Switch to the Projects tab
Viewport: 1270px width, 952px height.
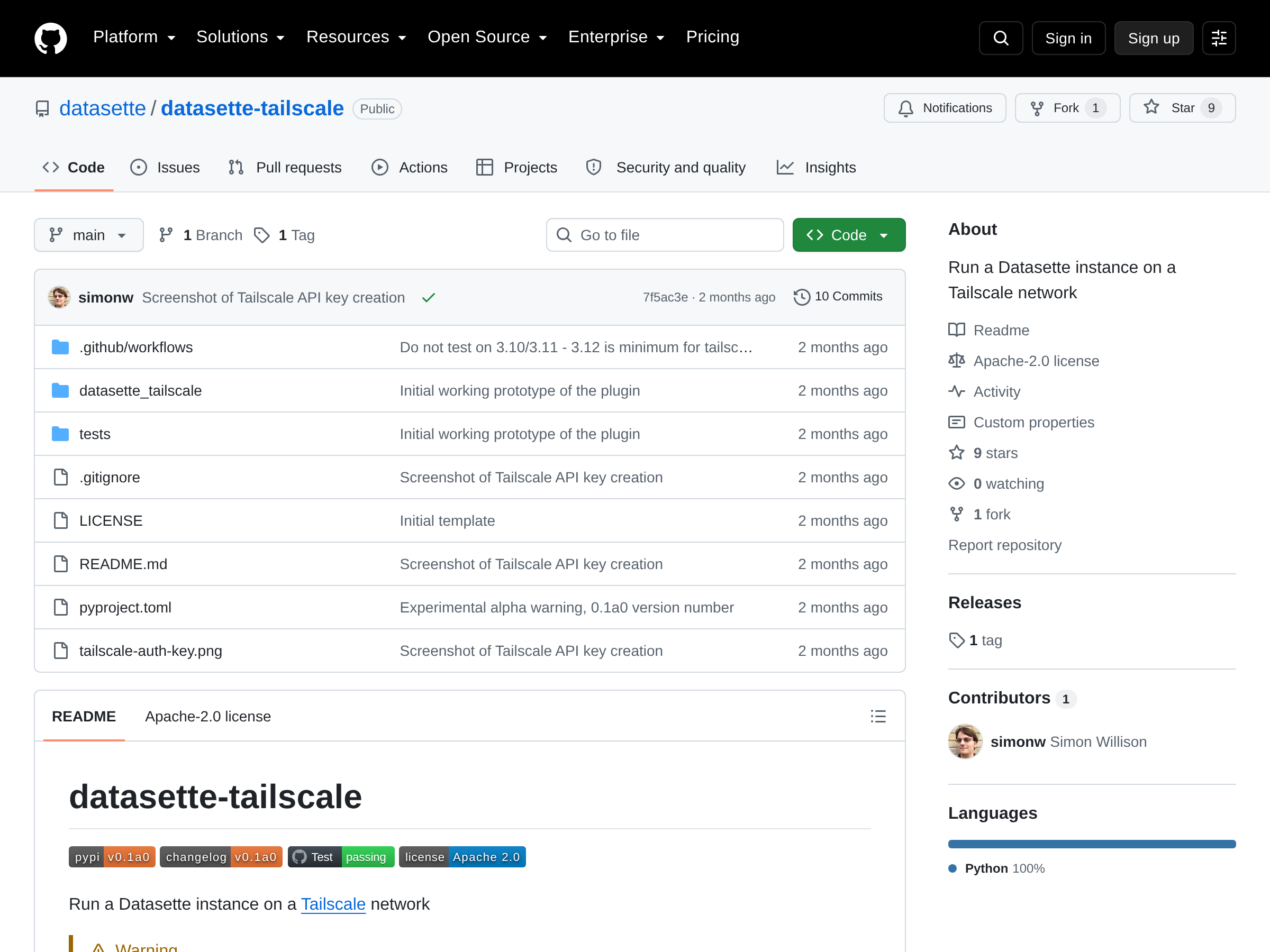click(516, 168)
